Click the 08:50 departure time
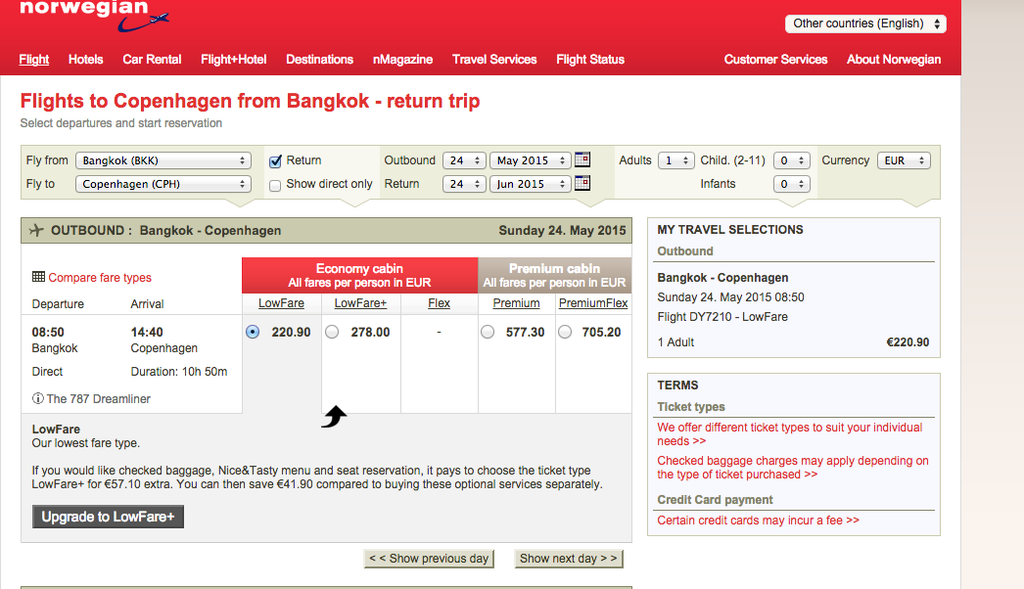 click(x=48, y=332)
